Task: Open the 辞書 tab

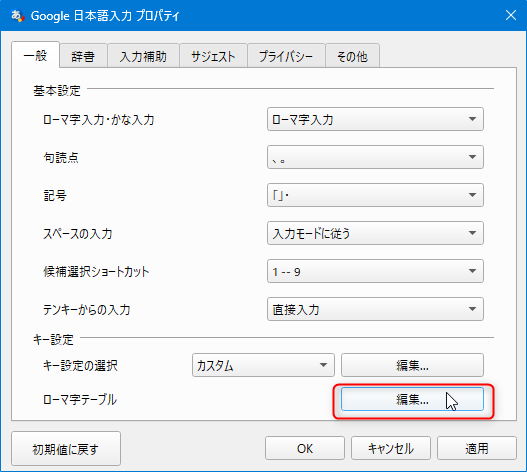Action: (83, 56)
